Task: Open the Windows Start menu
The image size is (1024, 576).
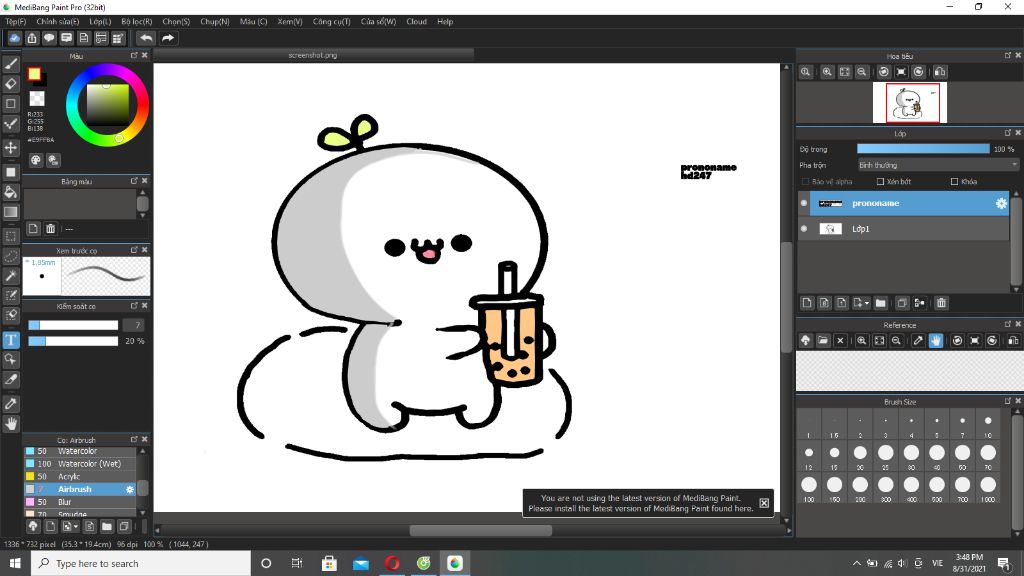Action: coord(15,563)
